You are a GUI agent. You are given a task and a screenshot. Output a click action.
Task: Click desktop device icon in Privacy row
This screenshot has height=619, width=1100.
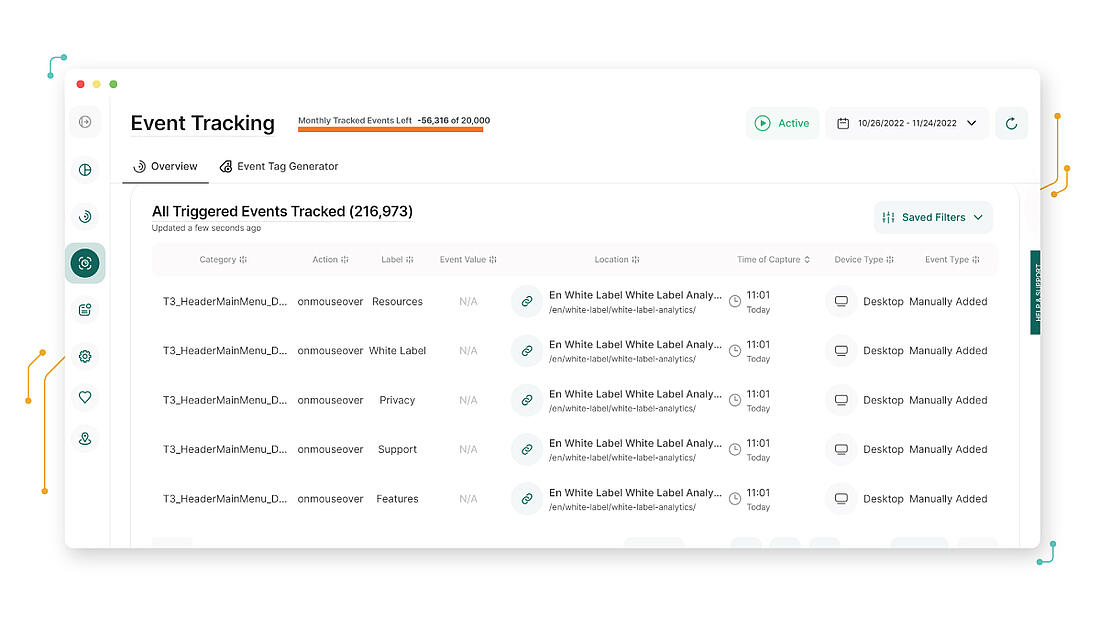tap(841, 400)
